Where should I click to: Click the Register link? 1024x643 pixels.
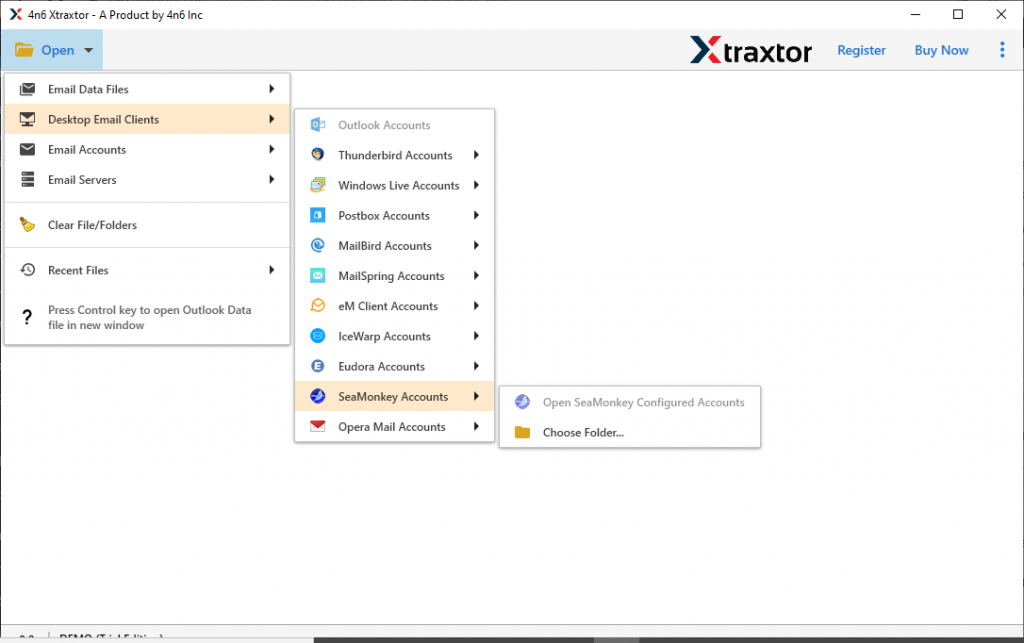tap(861, 49)
